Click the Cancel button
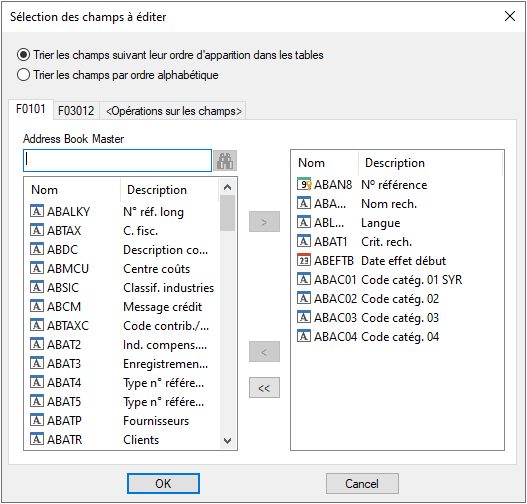This screenshot has height=504, width=527. coord(362,484)
